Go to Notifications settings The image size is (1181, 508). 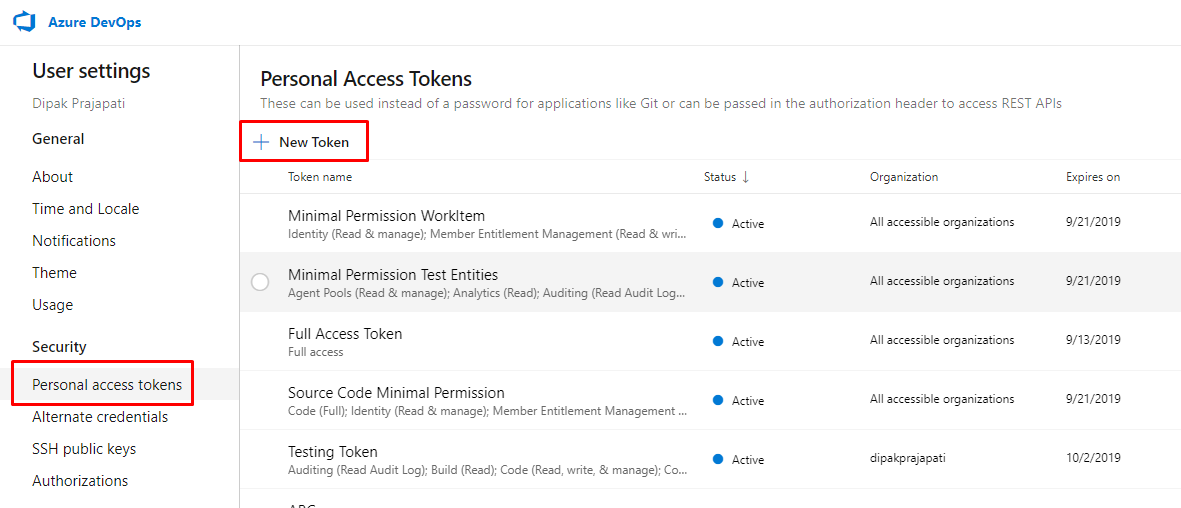click(74, 241)
